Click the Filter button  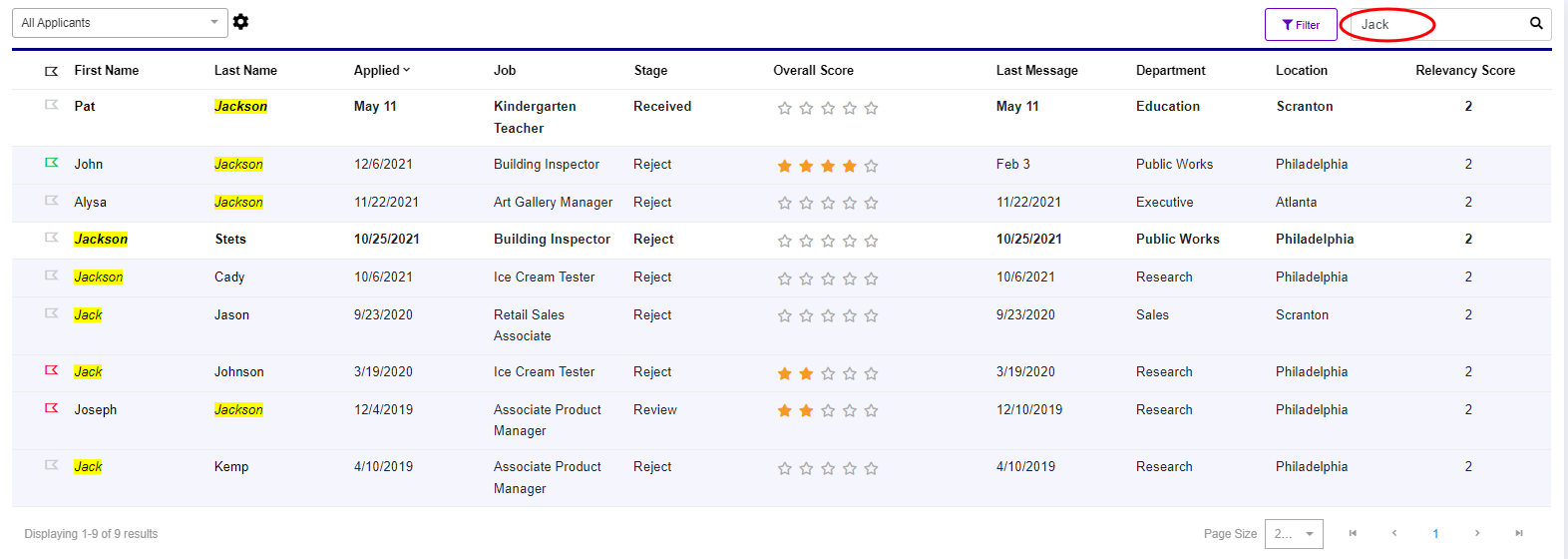click(x=1301, y=25)
